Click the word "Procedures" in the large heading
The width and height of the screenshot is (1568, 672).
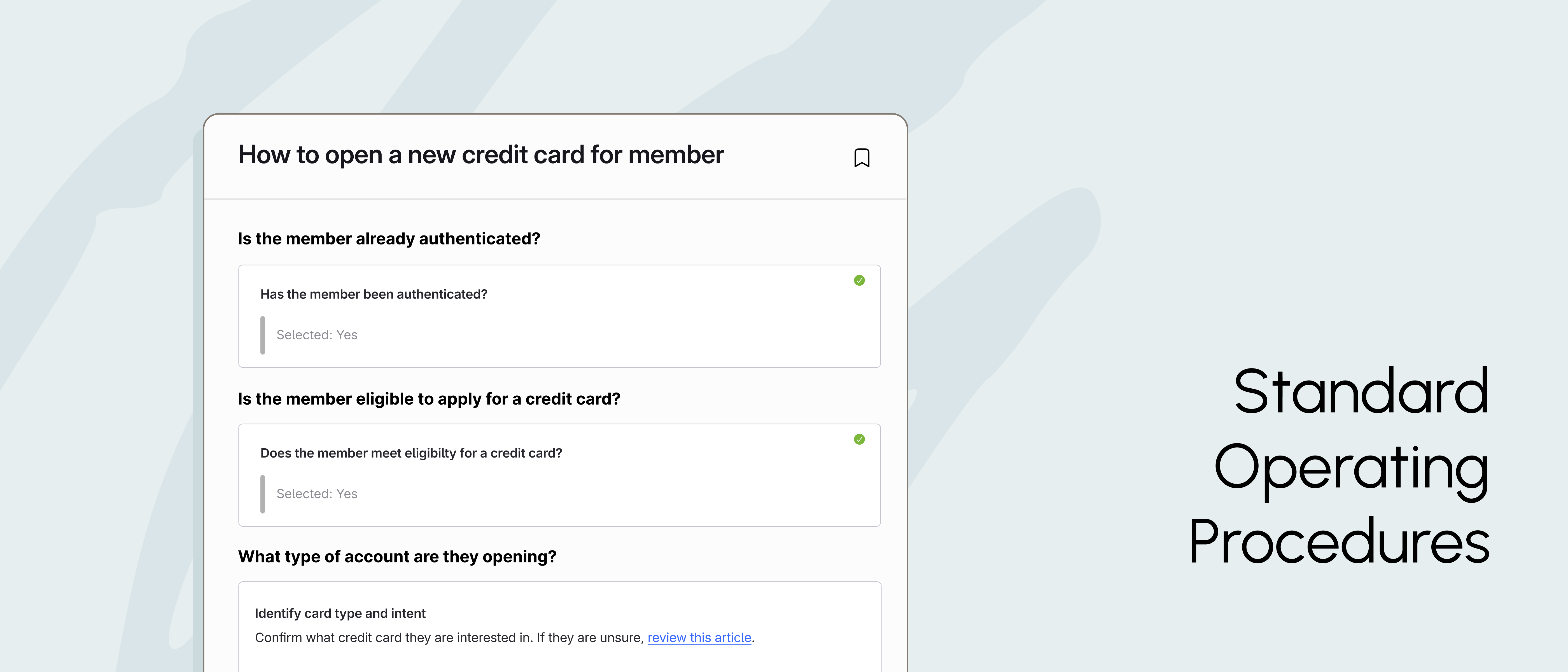pyautogui.click(x=1338, y=542)
